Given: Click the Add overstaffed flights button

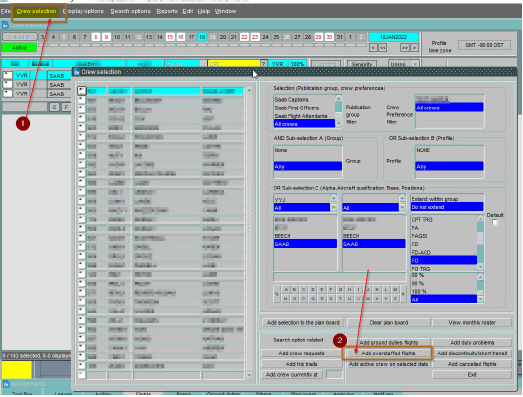Looking at the screenshot, I should 388,353.
